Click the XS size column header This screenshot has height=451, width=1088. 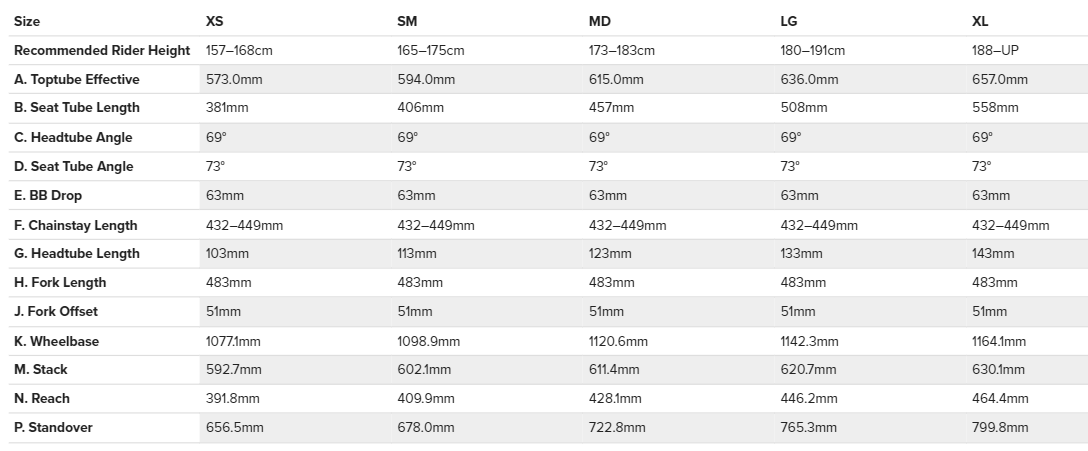pyautogui.click(x=214, y=21)
